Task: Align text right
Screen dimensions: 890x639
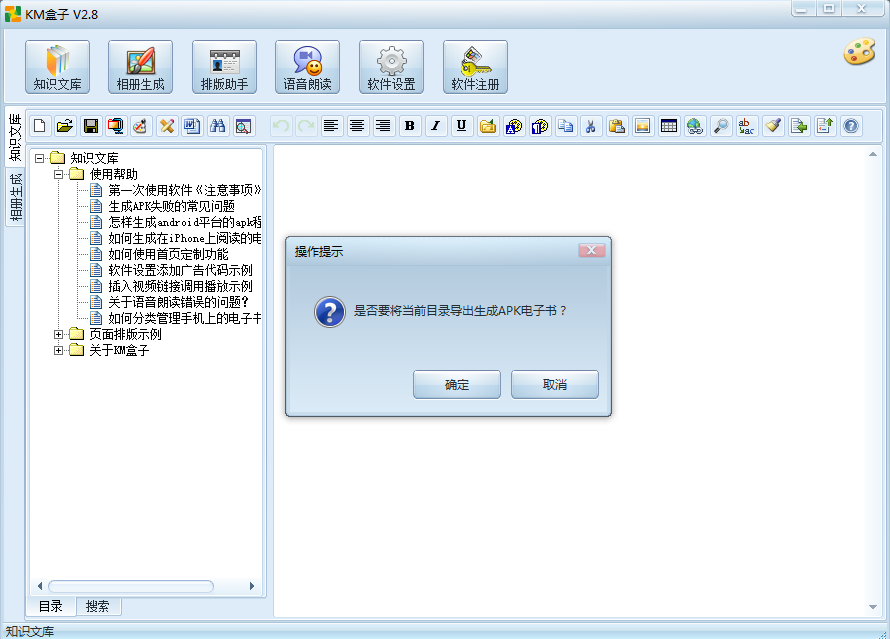Action: pyautogui.click(x=383, y=126)
